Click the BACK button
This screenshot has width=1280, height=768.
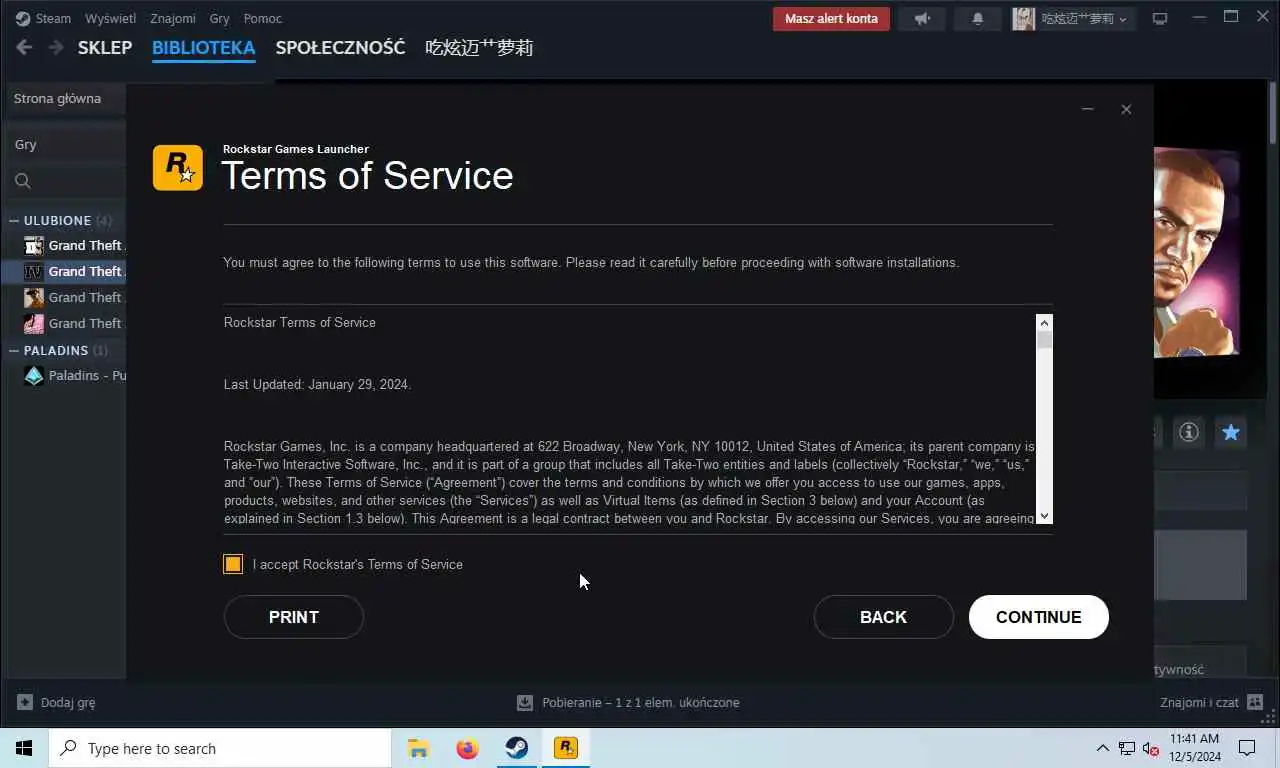coord(884,617)
